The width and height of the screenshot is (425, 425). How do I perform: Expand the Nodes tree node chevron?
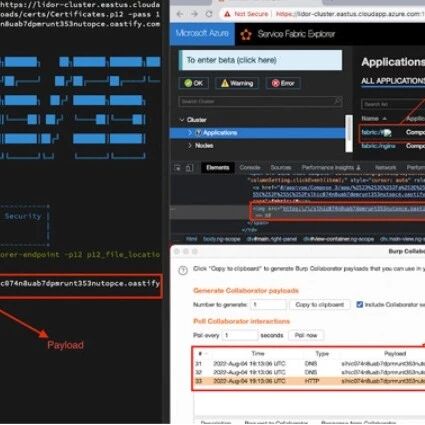click(190, 146)
